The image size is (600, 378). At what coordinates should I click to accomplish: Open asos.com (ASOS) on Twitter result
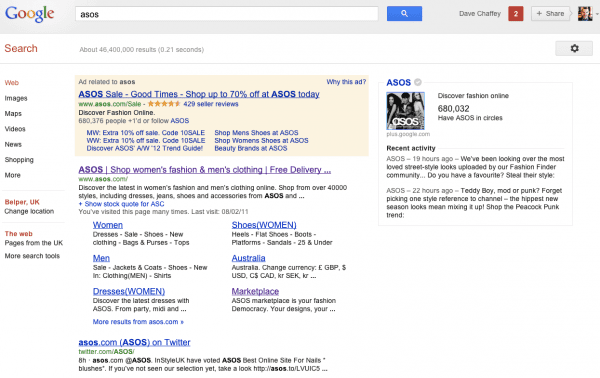tap(134, 342)
